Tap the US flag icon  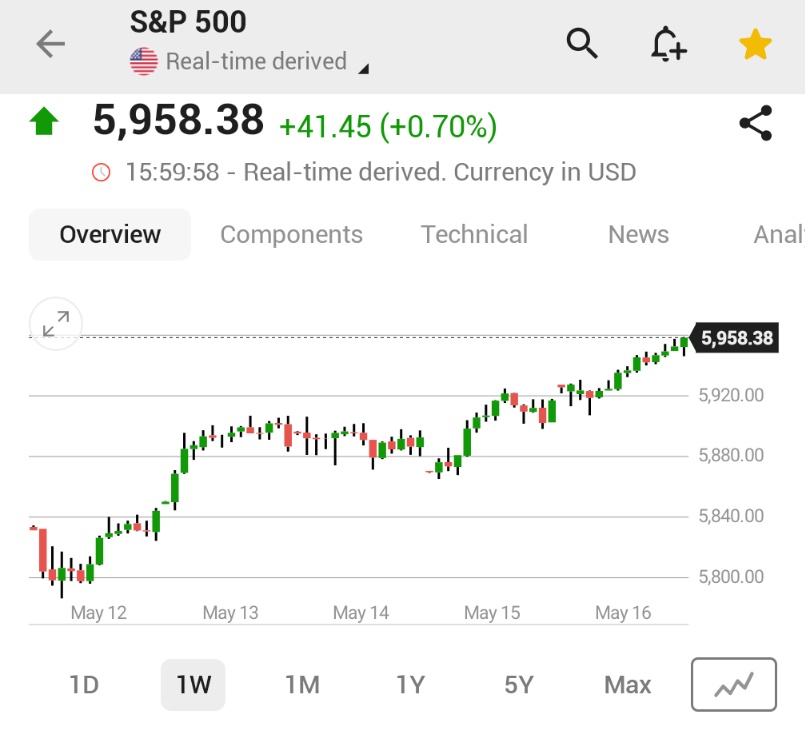144,62
